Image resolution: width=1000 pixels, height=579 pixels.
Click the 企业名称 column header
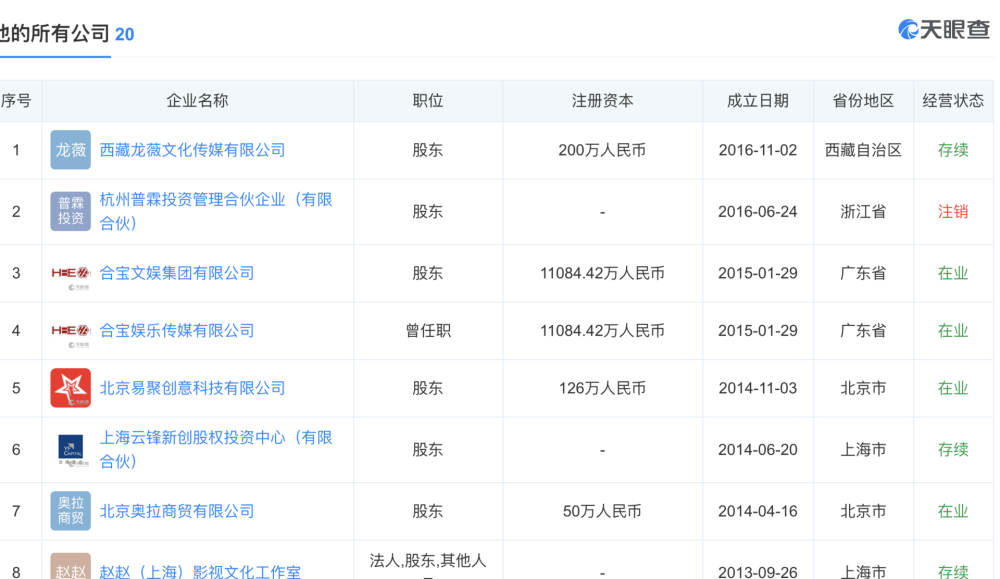pyautogui.click(x=197, y=100)
